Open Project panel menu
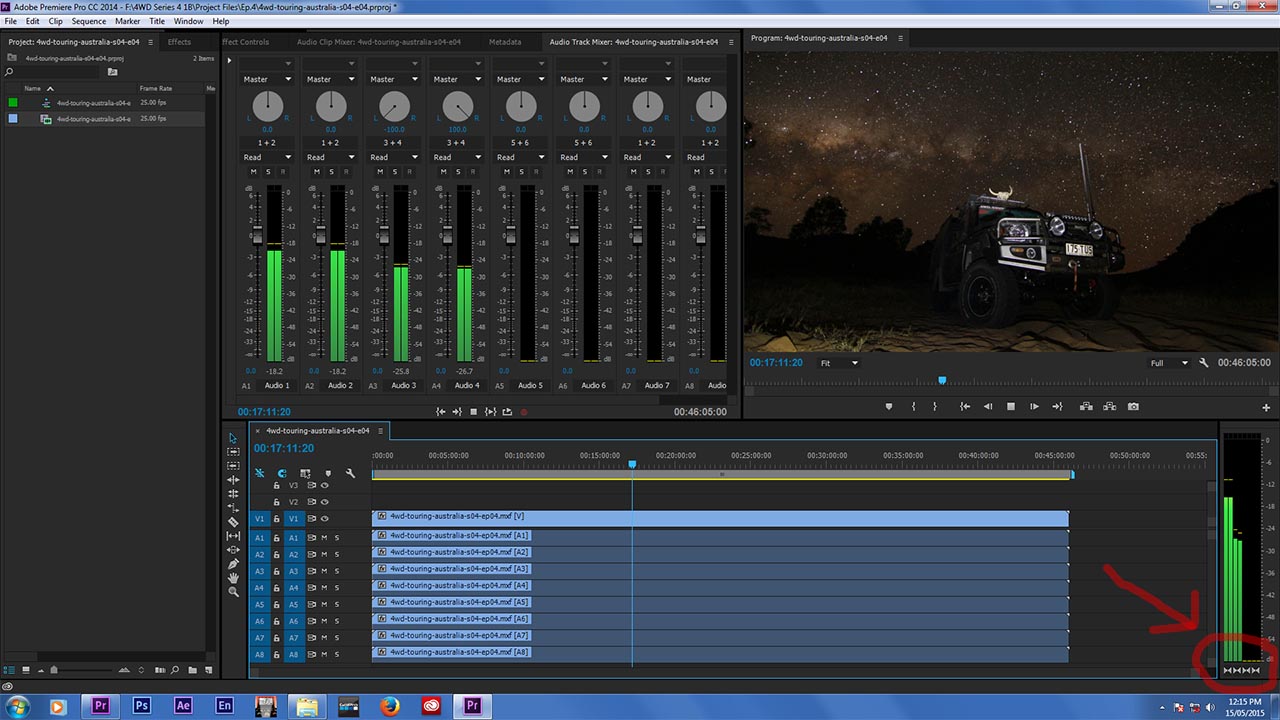 152,42
